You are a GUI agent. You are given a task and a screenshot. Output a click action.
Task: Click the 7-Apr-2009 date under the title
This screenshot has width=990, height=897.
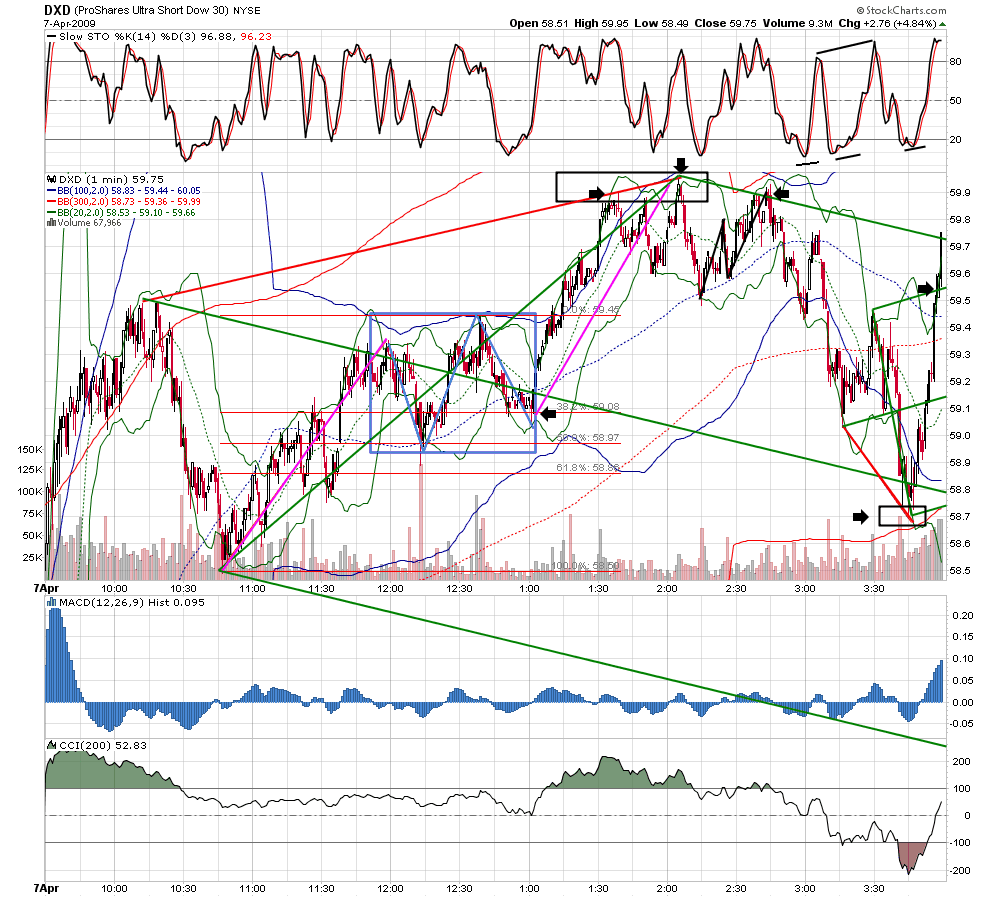point(69,23)
